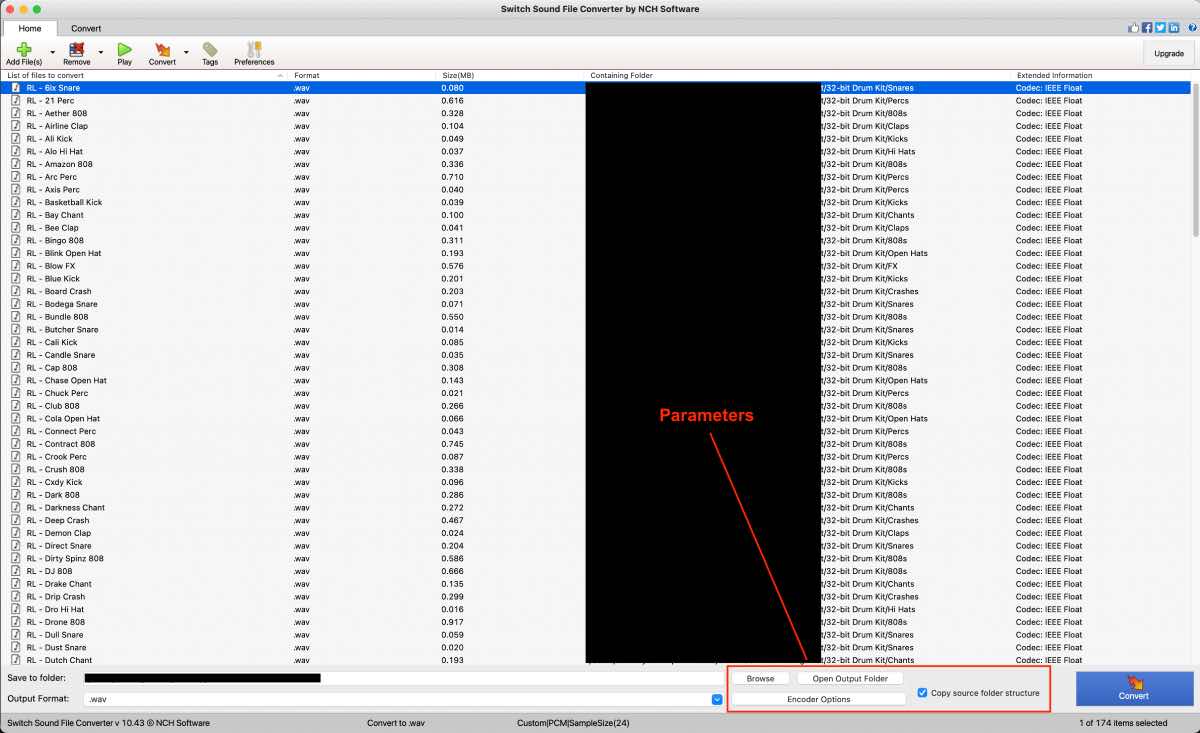
Task: Click file icon beside RL - Ali Kick
Action: 15,139
